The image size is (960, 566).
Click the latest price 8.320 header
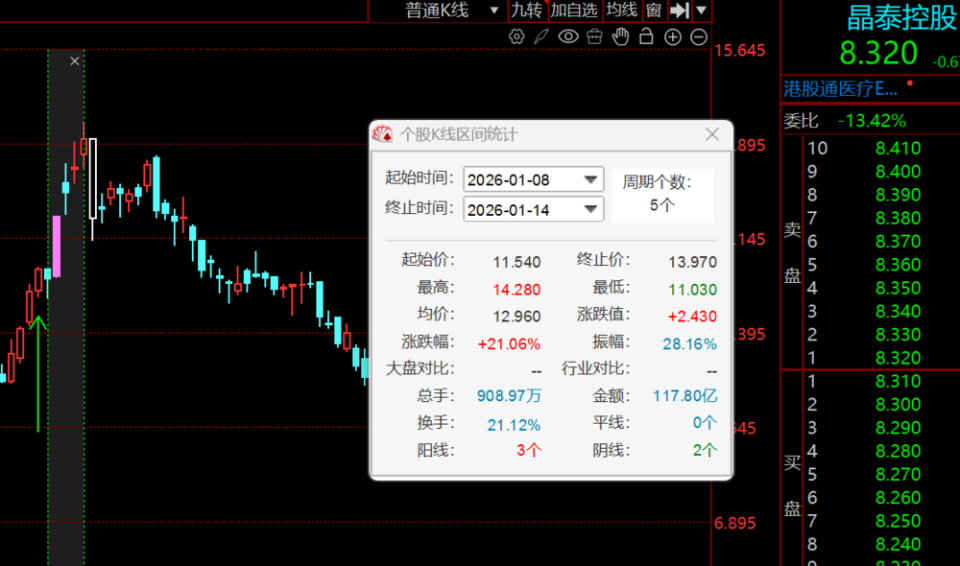pyautogui.click(x=879, y=53)
